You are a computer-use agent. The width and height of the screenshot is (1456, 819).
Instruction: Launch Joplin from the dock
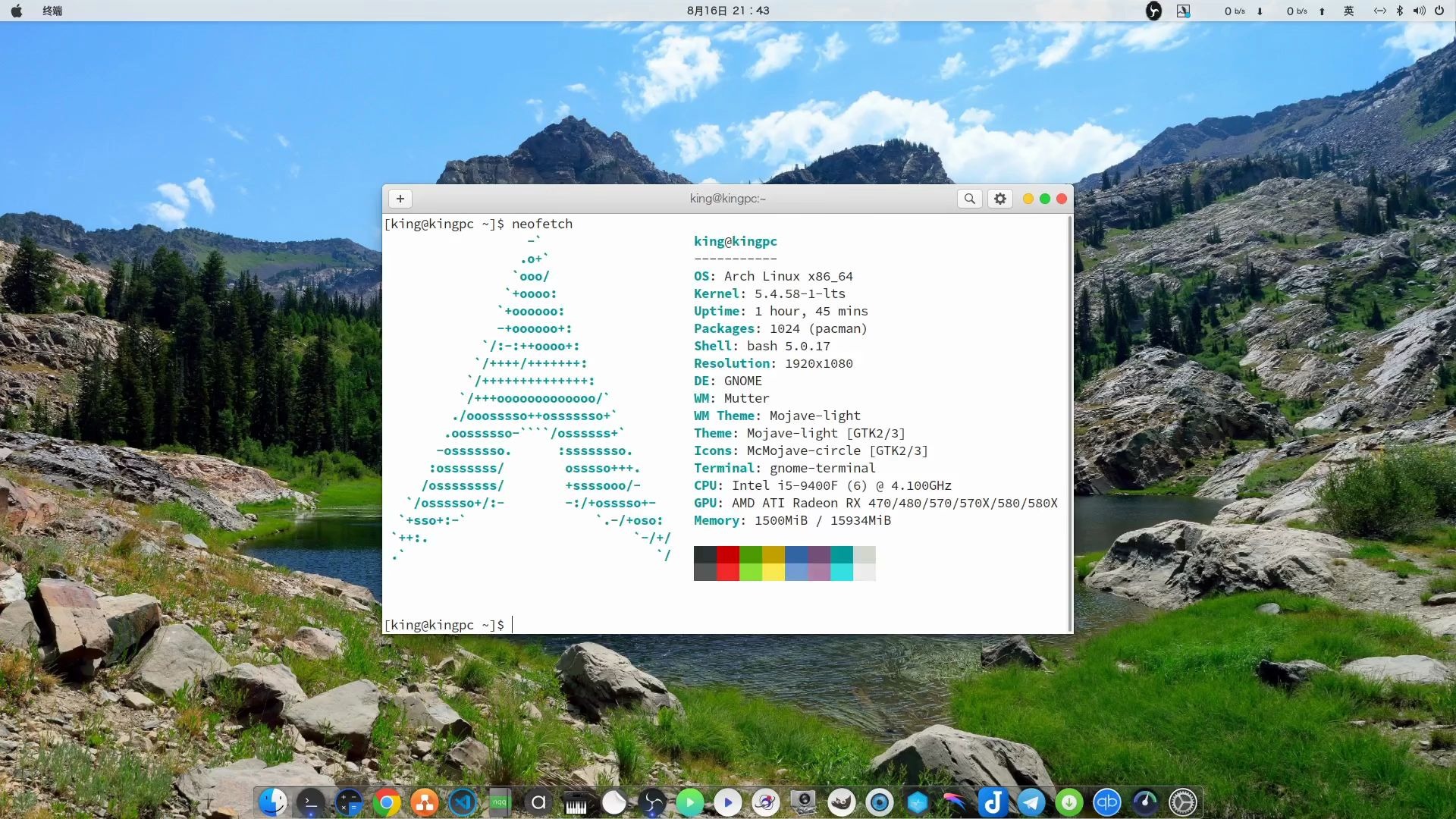click(x=993, y=802)
